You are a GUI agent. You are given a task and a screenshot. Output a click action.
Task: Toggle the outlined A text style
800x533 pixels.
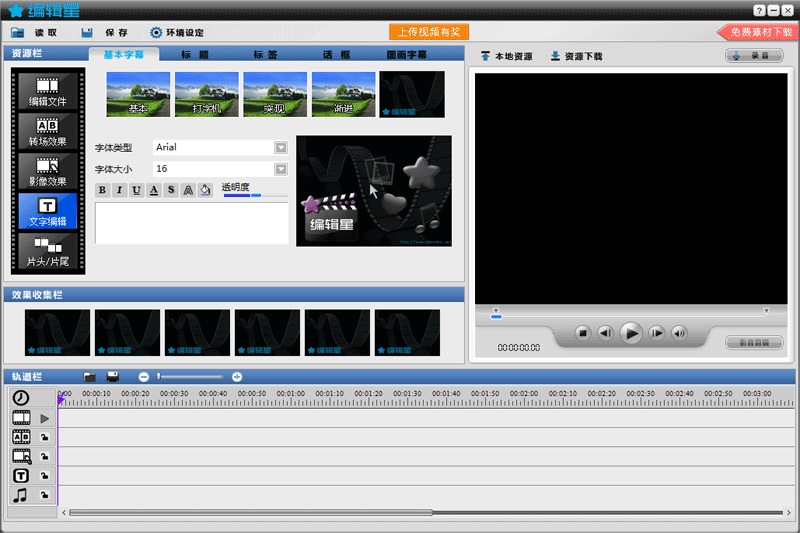click(188, 190)
